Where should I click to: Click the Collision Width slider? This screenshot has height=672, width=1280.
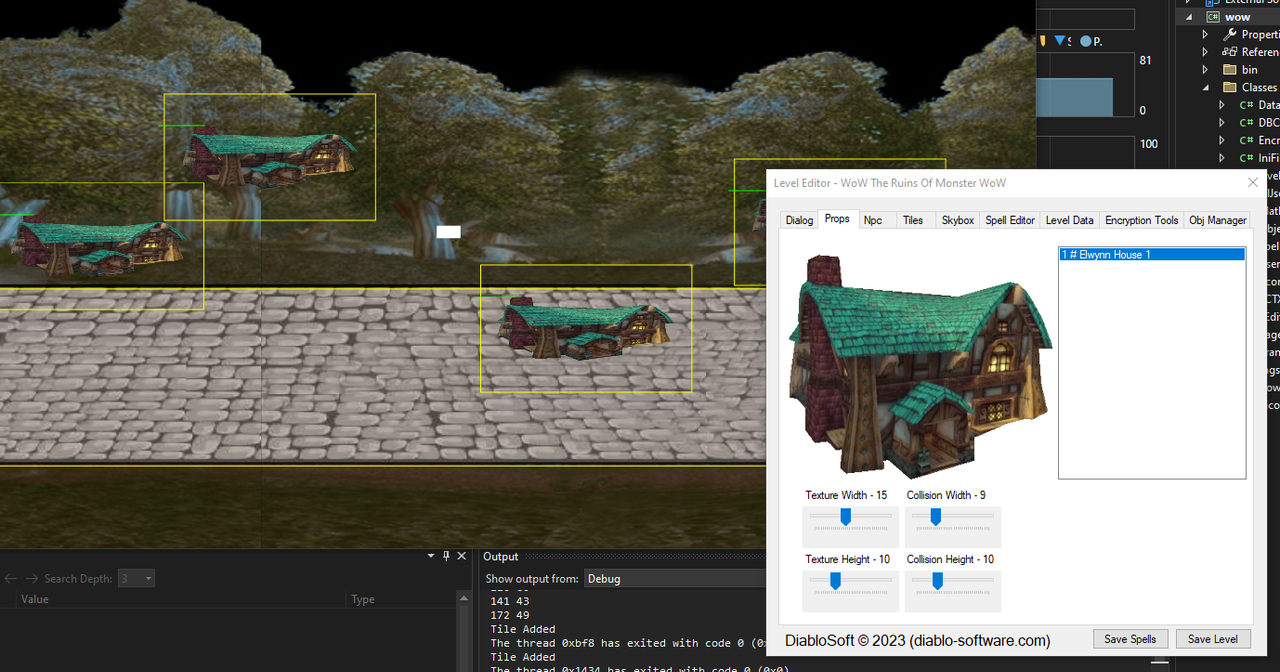point(953,526)
